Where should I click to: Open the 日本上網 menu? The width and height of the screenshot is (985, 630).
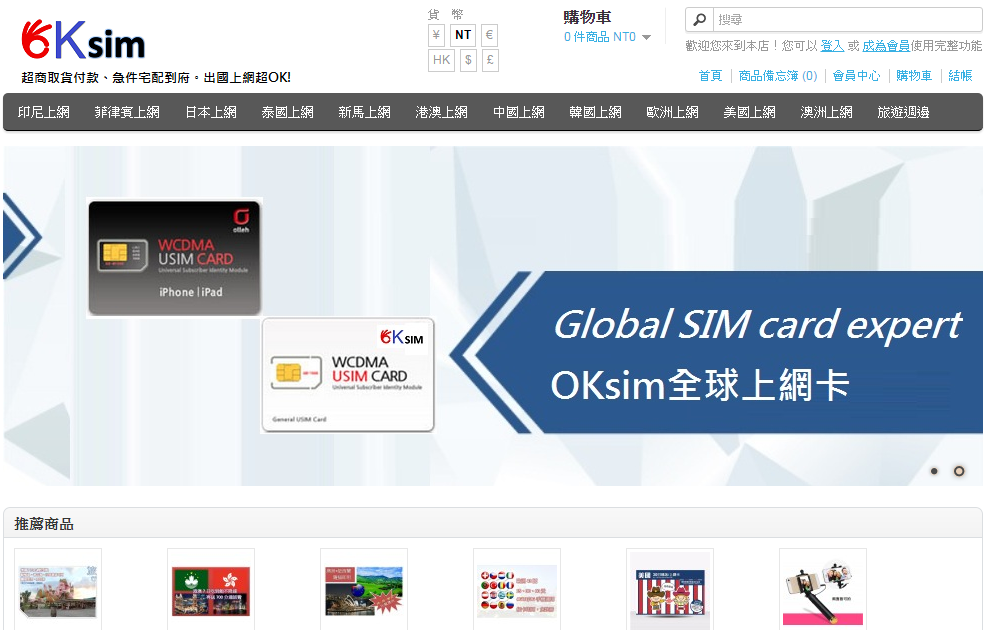pos(210,112)
